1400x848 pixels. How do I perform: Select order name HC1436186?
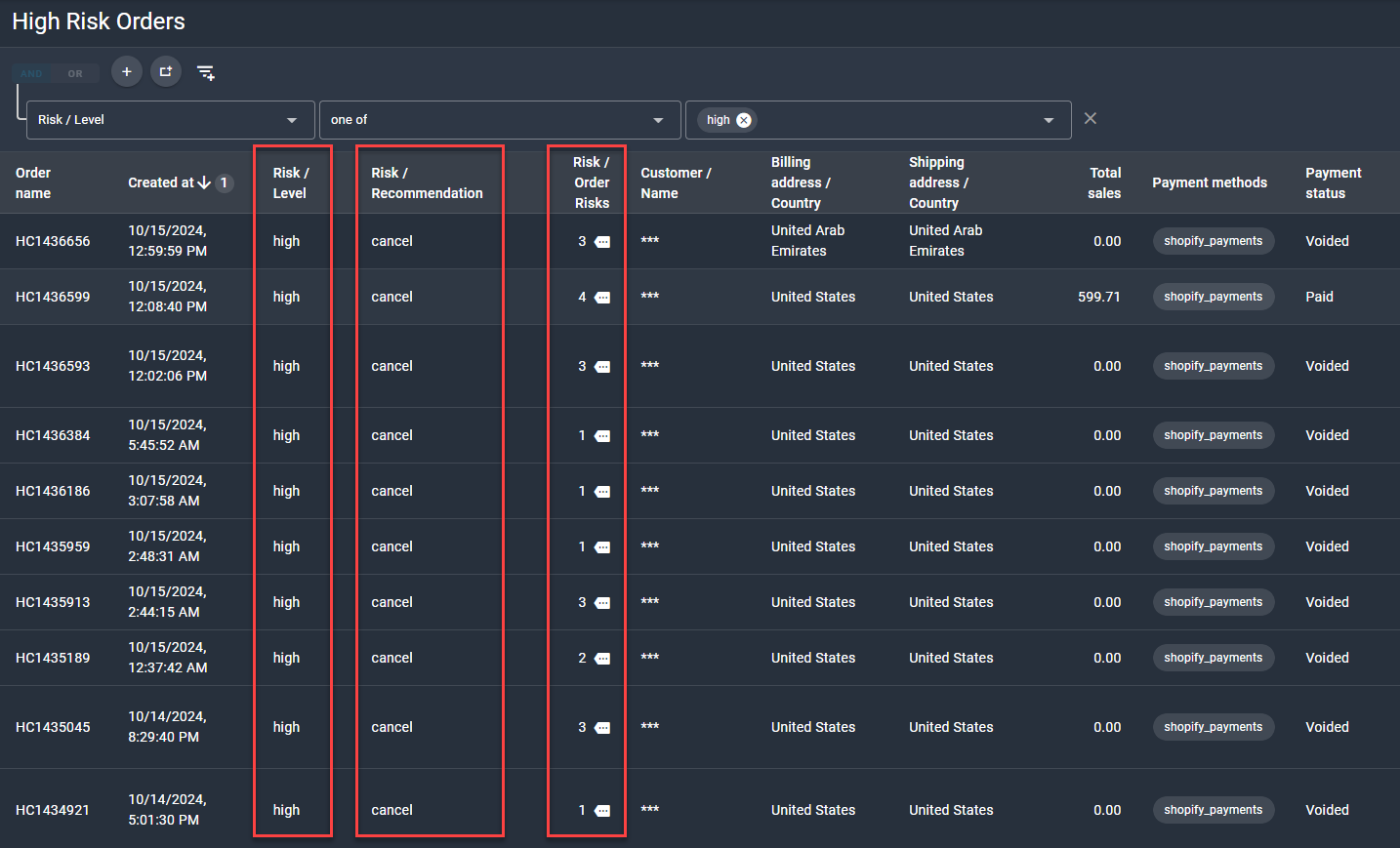[x=53, y=491]
